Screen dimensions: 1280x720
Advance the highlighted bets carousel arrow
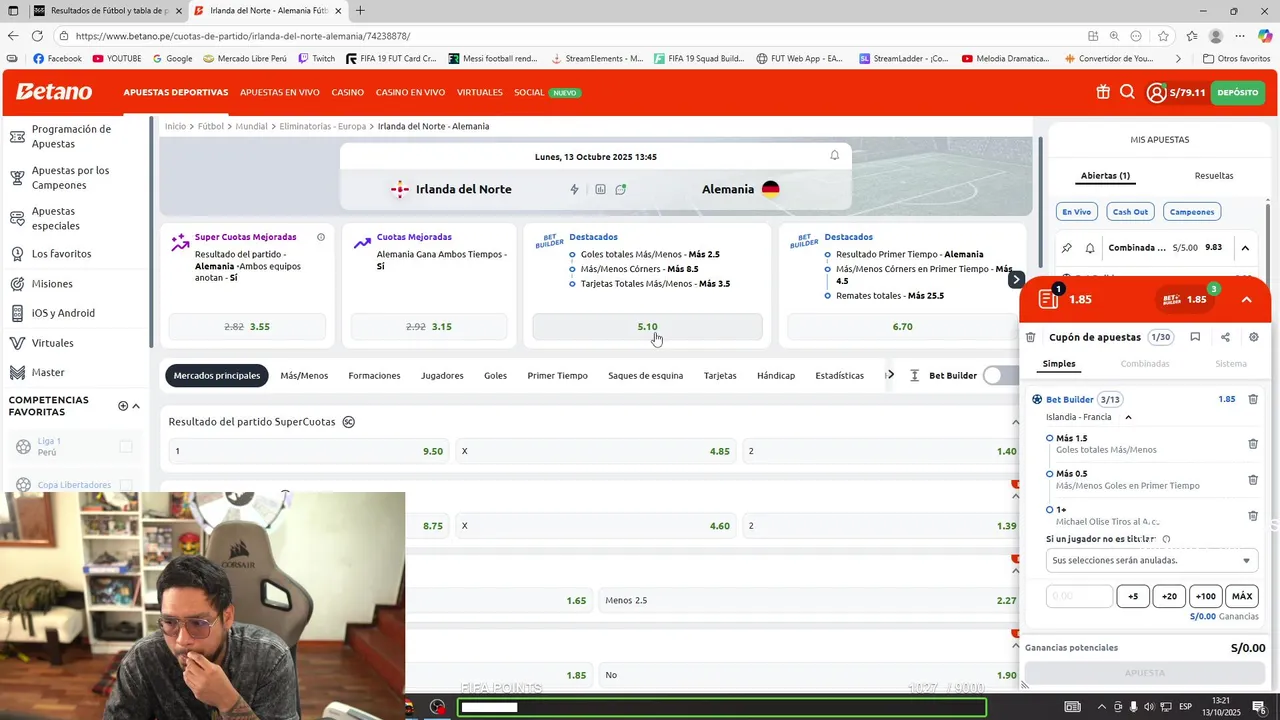pyautogui.click(x=1016, y=280)
